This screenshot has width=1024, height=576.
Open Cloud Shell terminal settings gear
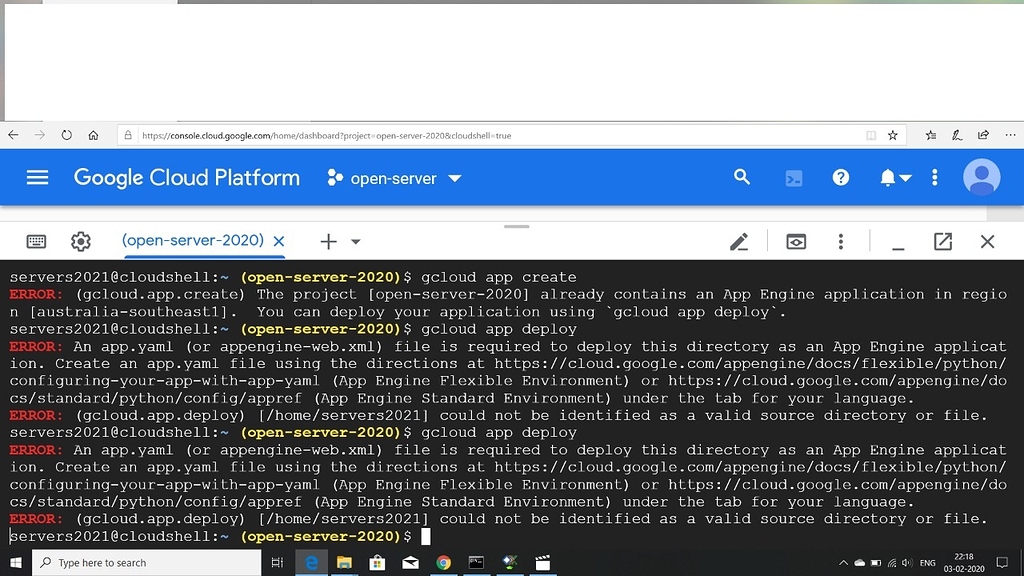[81, 241]
